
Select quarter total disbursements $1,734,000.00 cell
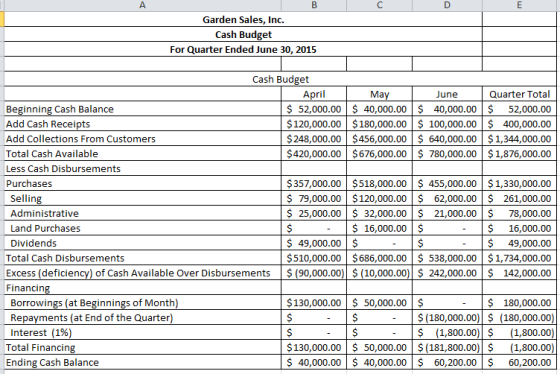(x=519, y=258)
